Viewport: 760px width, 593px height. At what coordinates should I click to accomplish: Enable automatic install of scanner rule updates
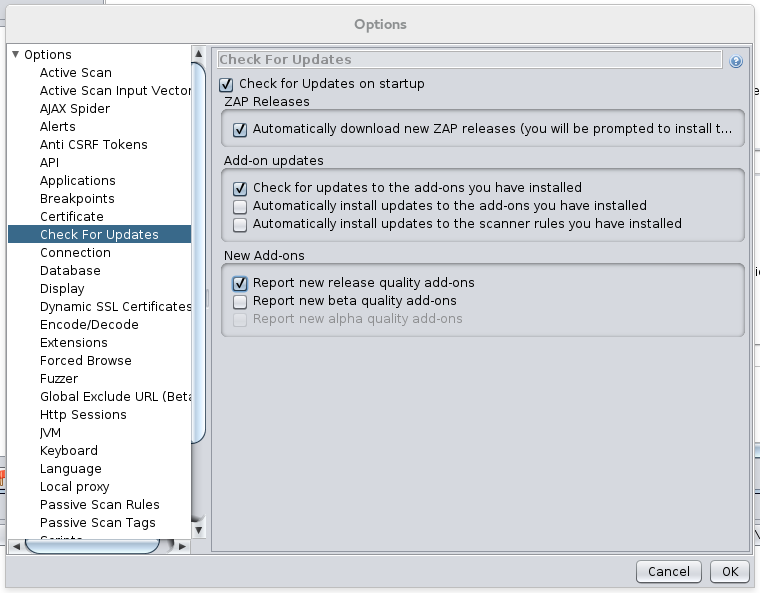click(x=240, y=224)
